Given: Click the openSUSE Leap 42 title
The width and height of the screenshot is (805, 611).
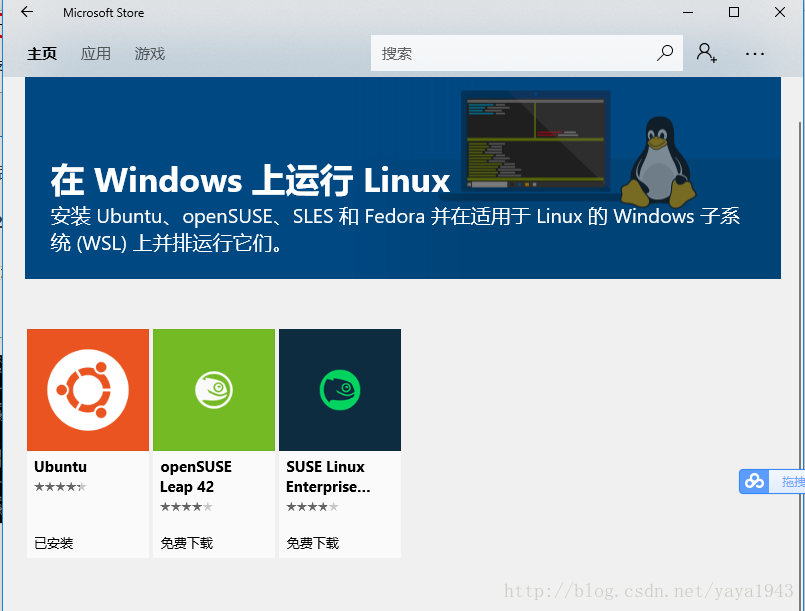Looking at the screenshot, I should [196, 476].
